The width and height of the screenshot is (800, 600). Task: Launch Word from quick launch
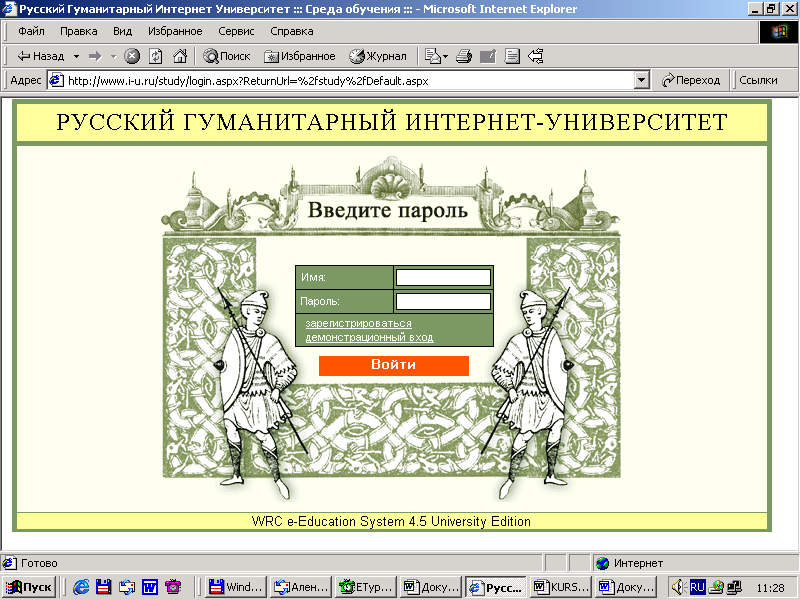tap(150, 587)
